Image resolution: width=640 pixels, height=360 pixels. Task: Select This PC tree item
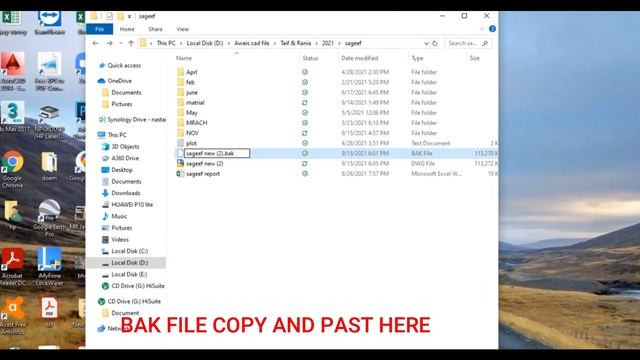point(117,135)
